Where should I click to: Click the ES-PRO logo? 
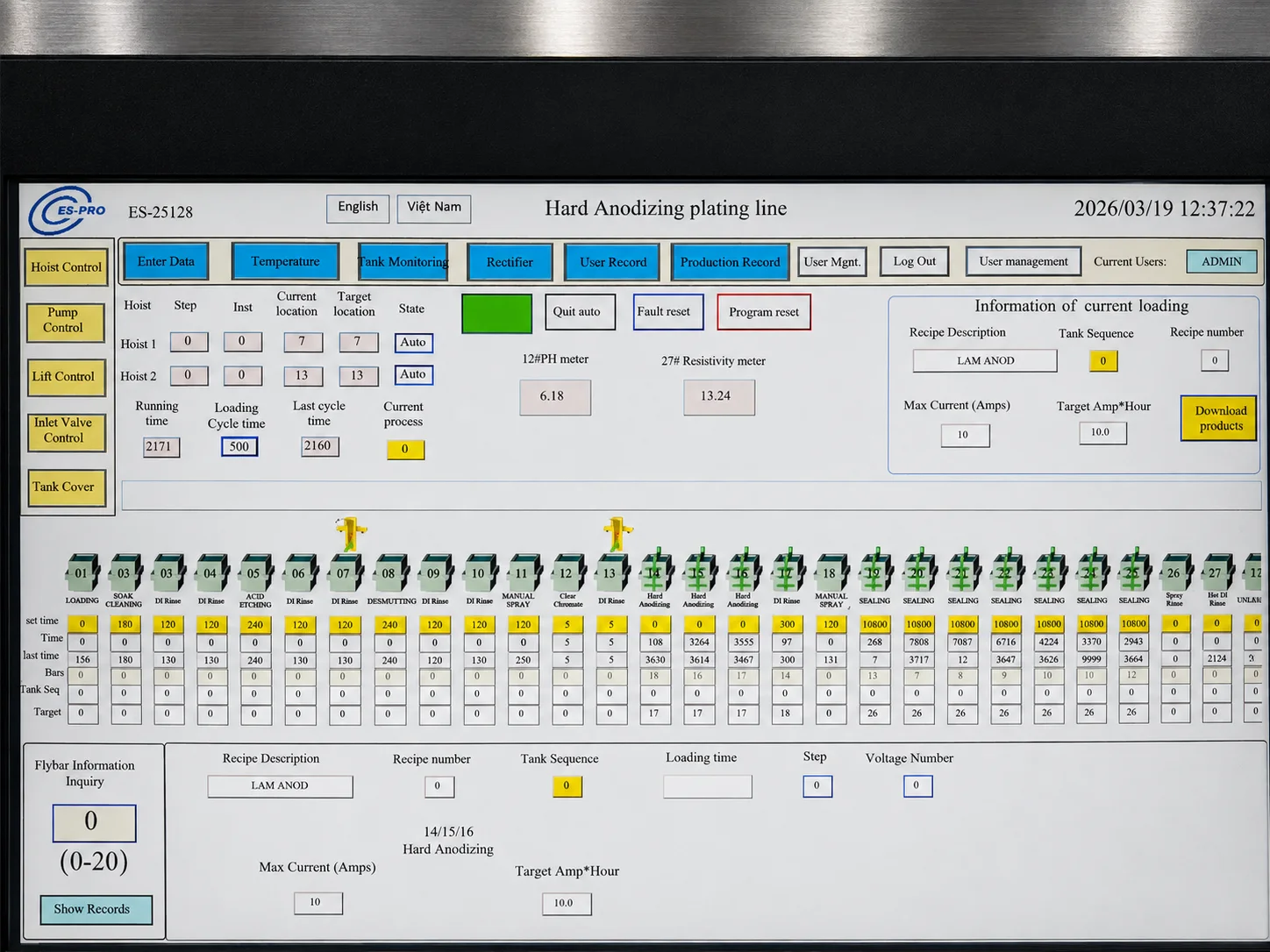(x=67, y=210)
